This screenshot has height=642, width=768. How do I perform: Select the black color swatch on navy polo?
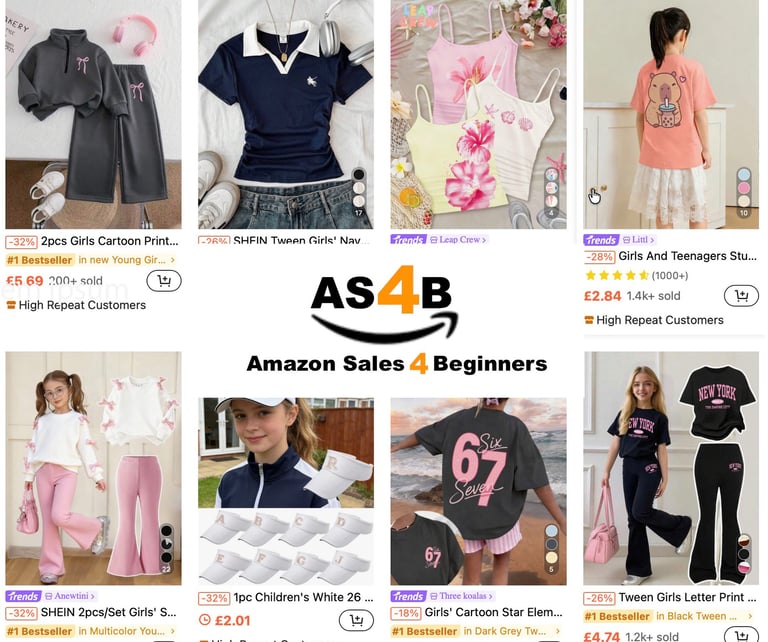pyautogui.click(x=359, y=175)
